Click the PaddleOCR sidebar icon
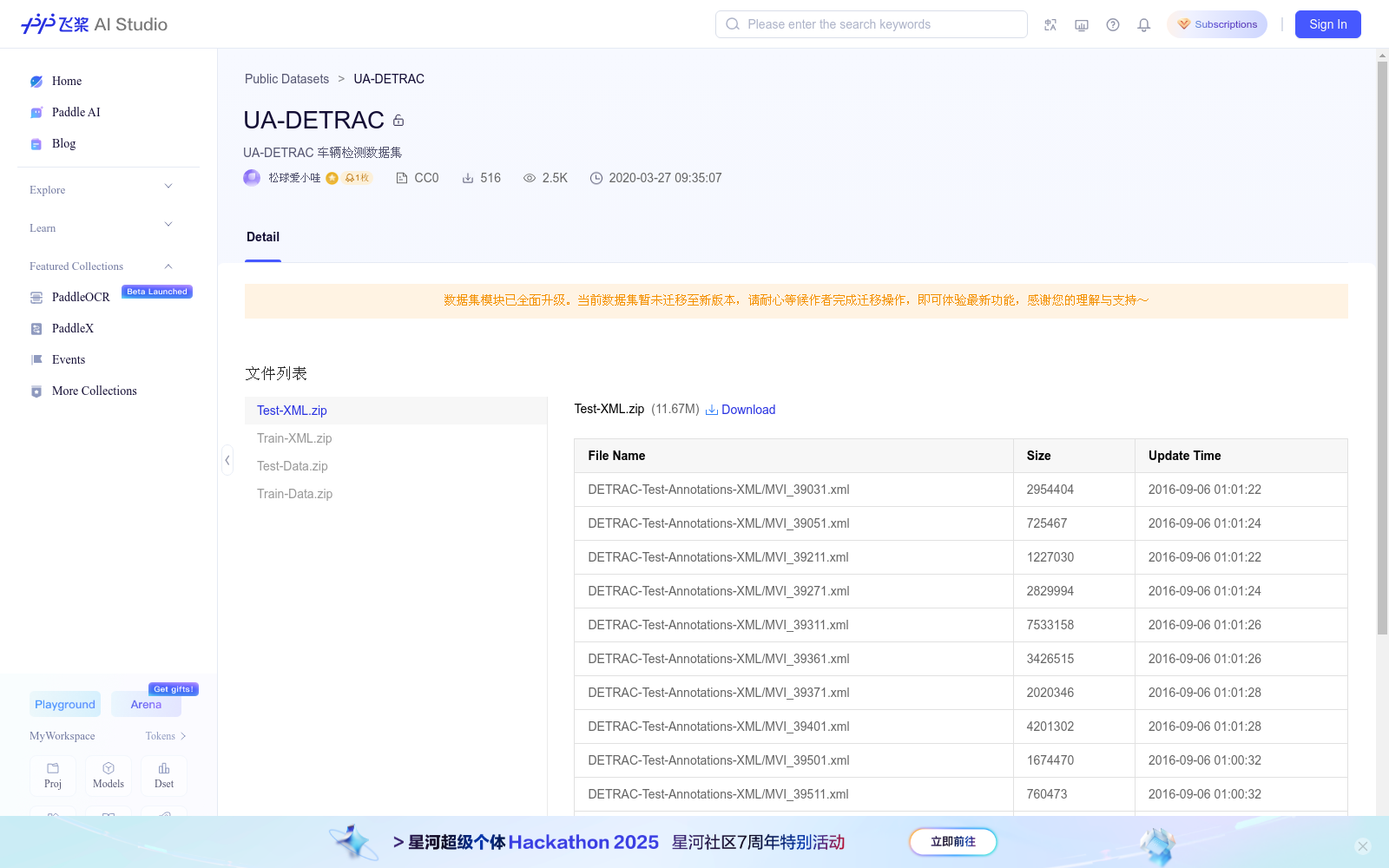This screenshot has width=1389, height=868. 36,298
